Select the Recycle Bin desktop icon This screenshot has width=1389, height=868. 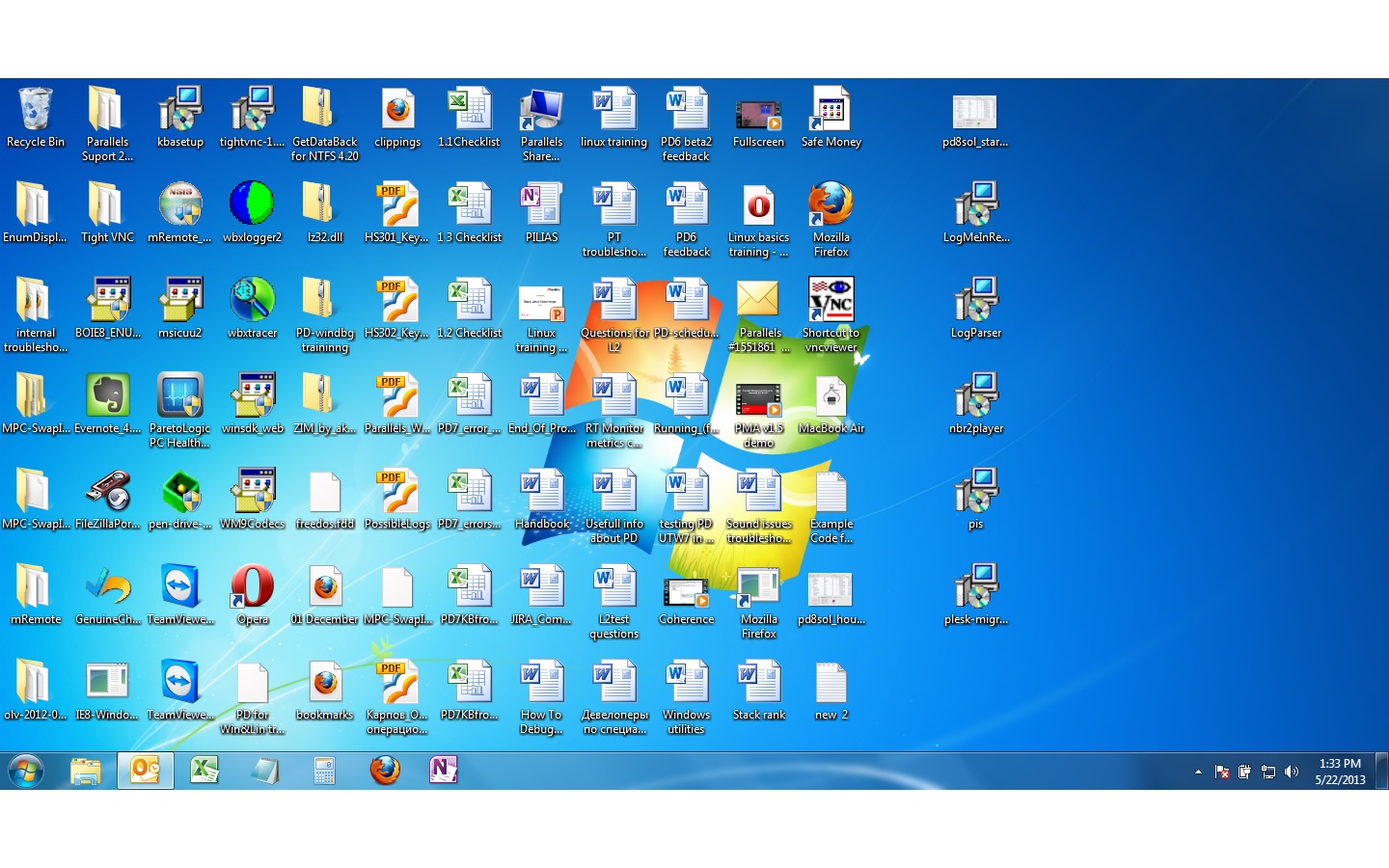pos(35,111)
